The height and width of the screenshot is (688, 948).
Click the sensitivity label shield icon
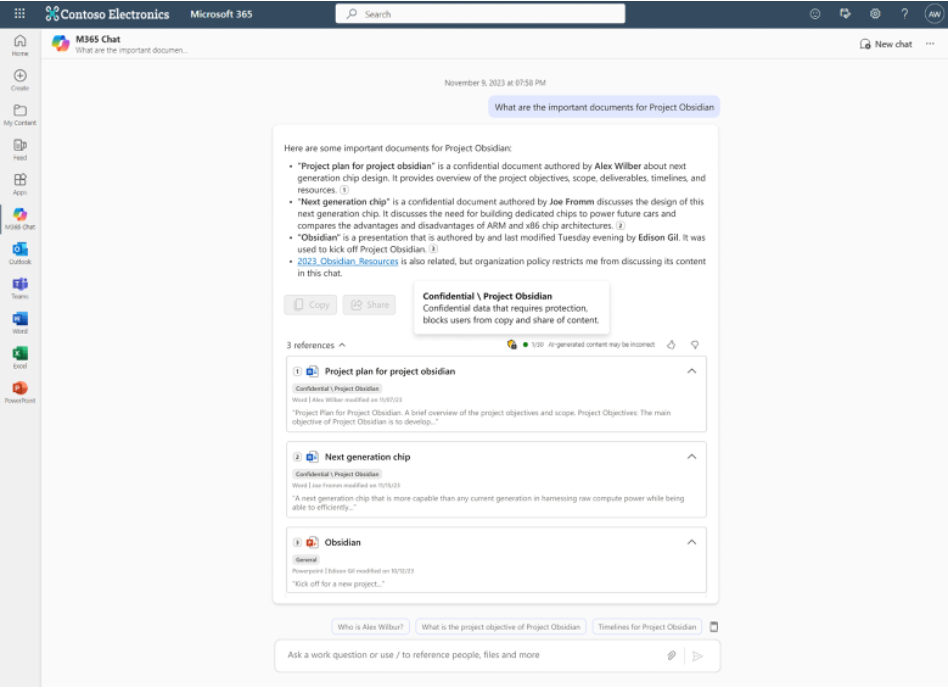(x=511, y=345)
